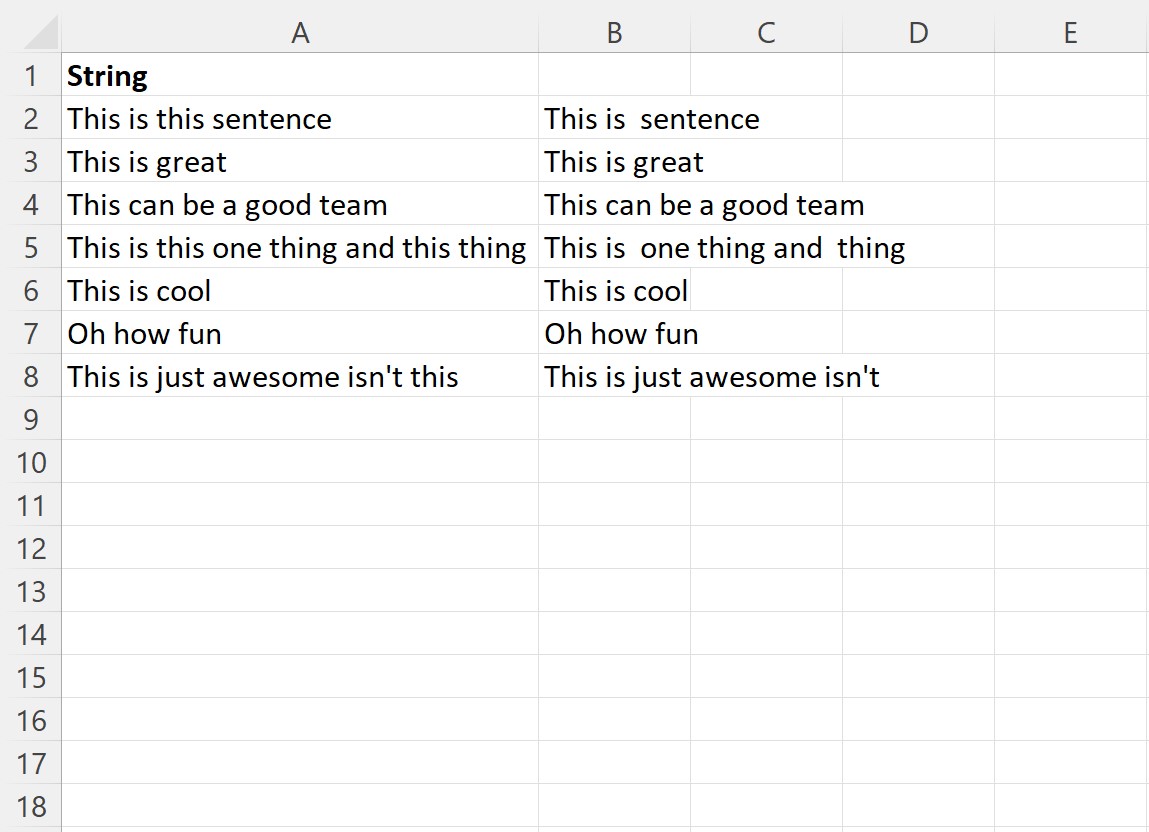Select row number 1
The image size is (1149, 832).
(32, 75)
